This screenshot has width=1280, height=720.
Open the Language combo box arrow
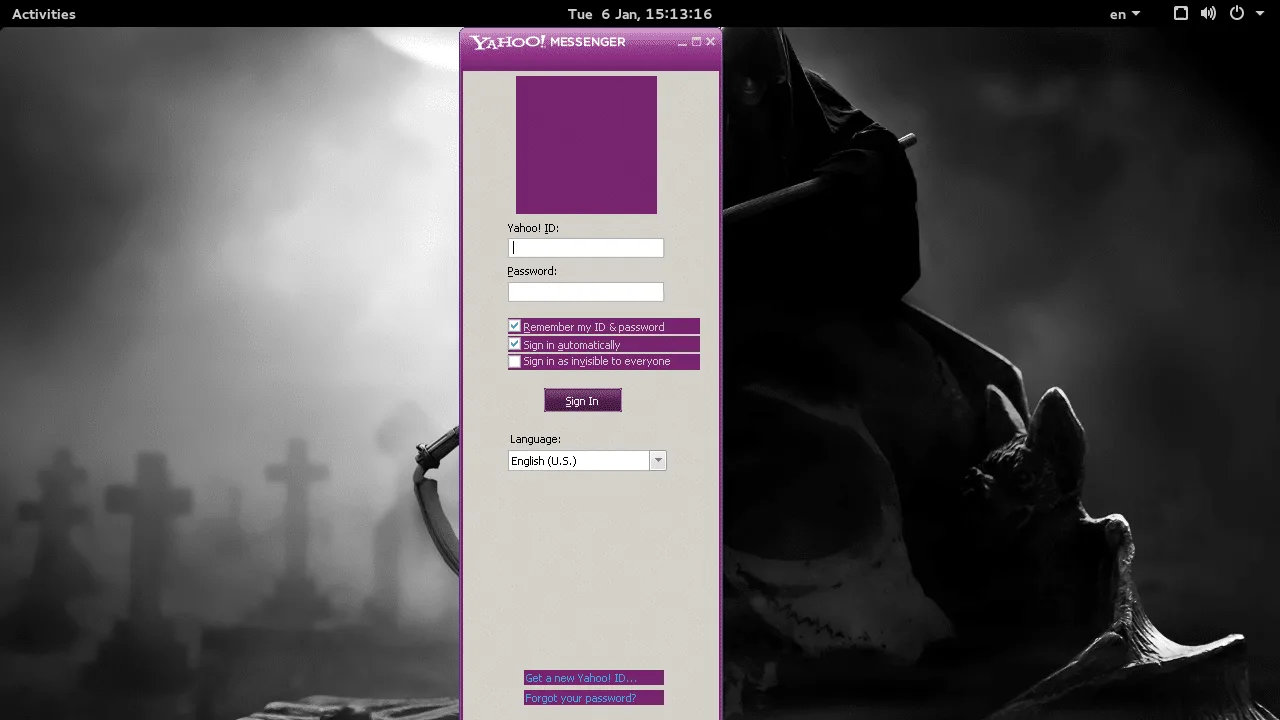(658, 461)
